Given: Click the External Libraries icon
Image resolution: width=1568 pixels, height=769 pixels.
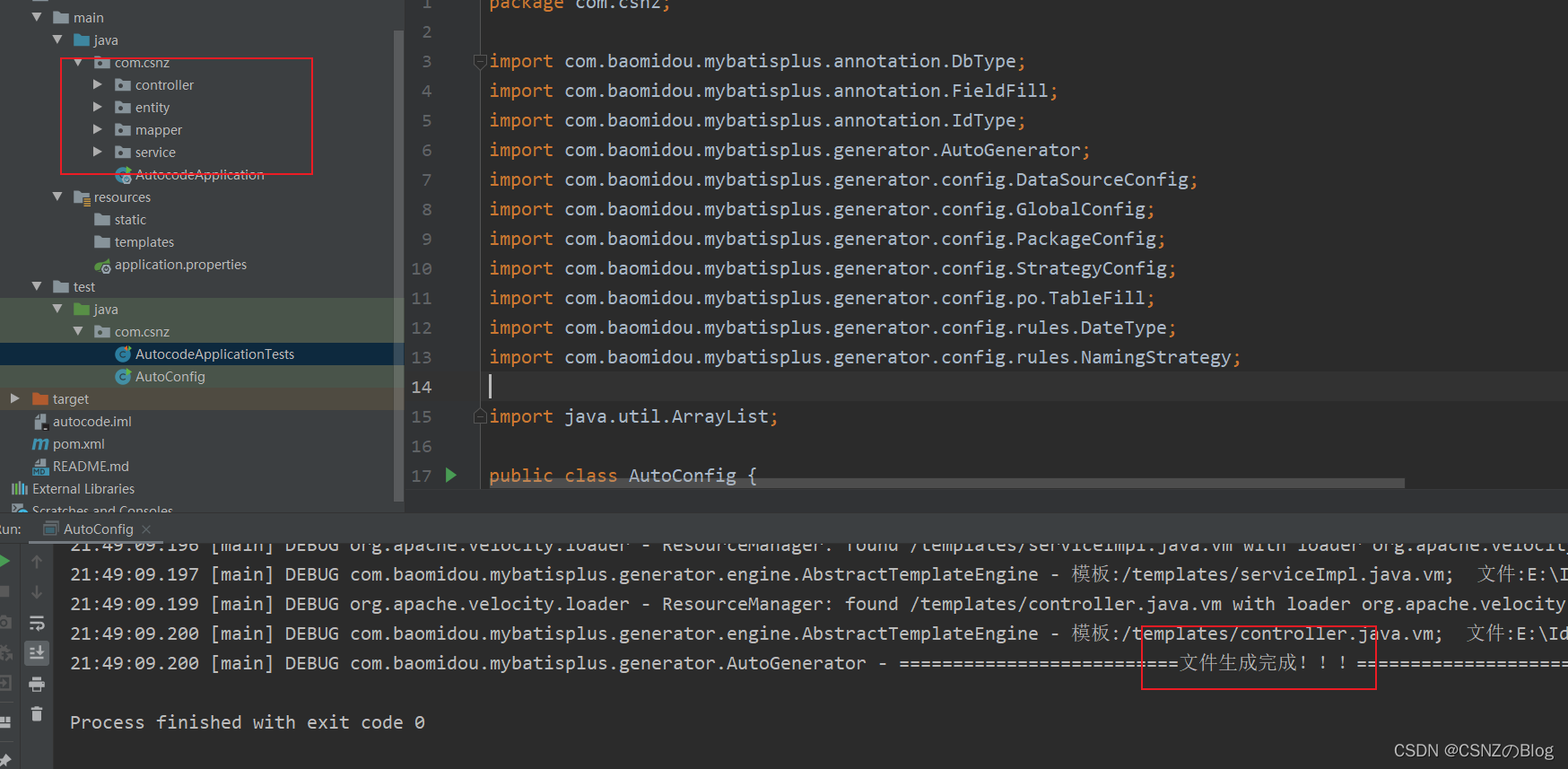Looking at the screenshot, I should 19,489.
